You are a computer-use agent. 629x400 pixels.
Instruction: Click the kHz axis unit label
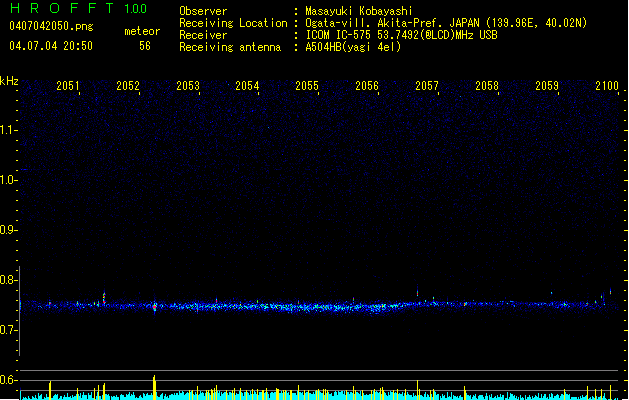pyautogui.click(x=9, y=81)
